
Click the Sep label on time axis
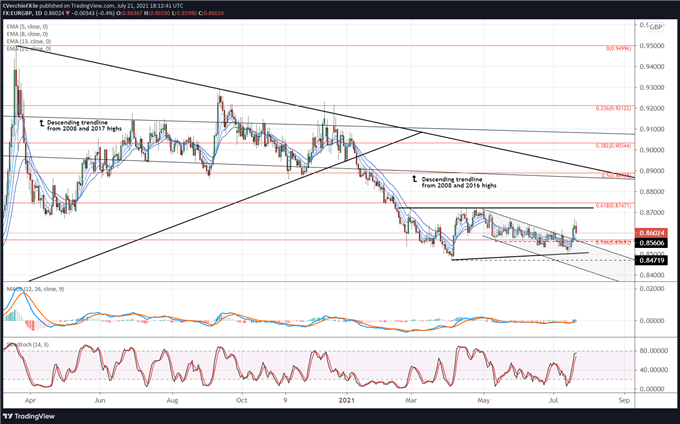coord(624,400)
